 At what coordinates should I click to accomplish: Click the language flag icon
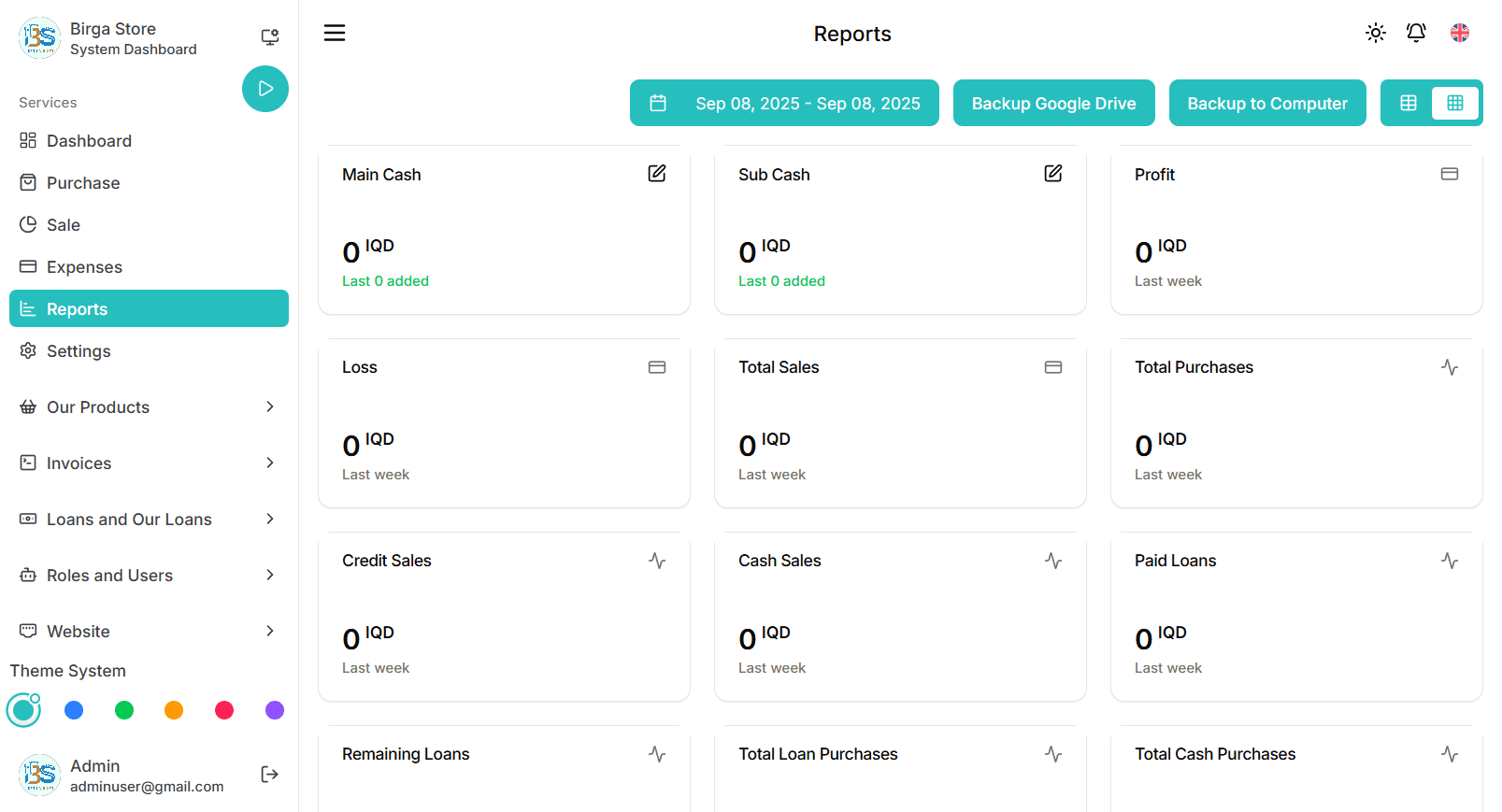(1459, 33)
